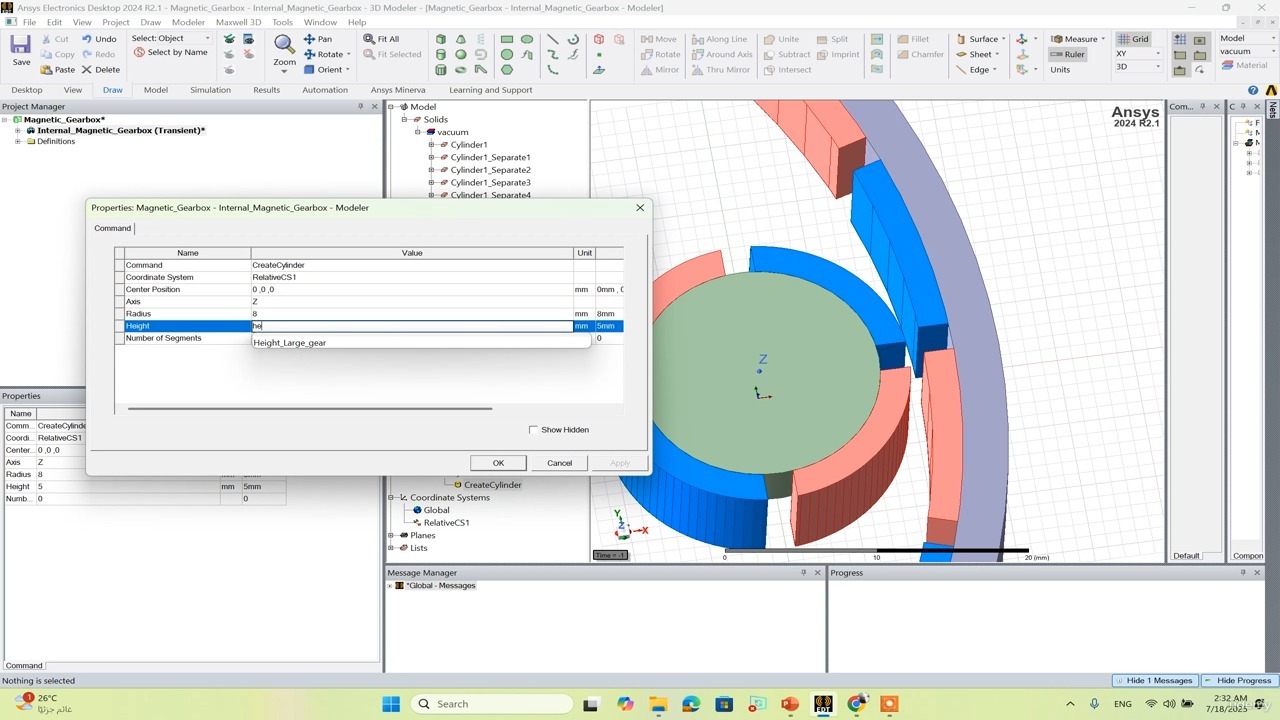Switch to the Results ribbon tab
The width and height of the screenshot is (1280, 720).
(267, 90)
